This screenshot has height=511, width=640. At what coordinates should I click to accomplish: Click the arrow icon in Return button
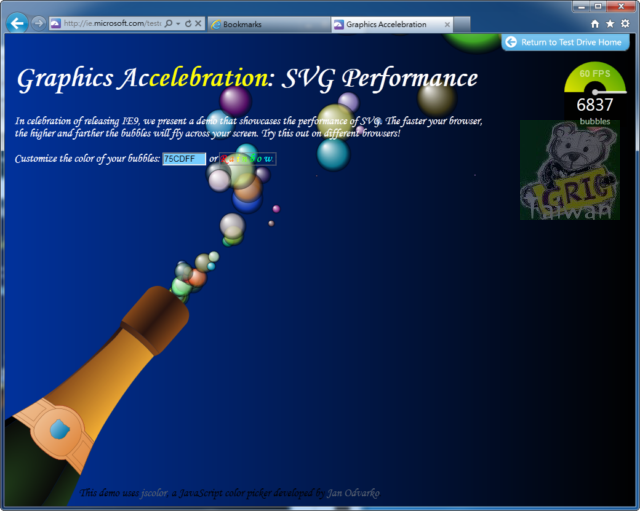tap(511, 42)
